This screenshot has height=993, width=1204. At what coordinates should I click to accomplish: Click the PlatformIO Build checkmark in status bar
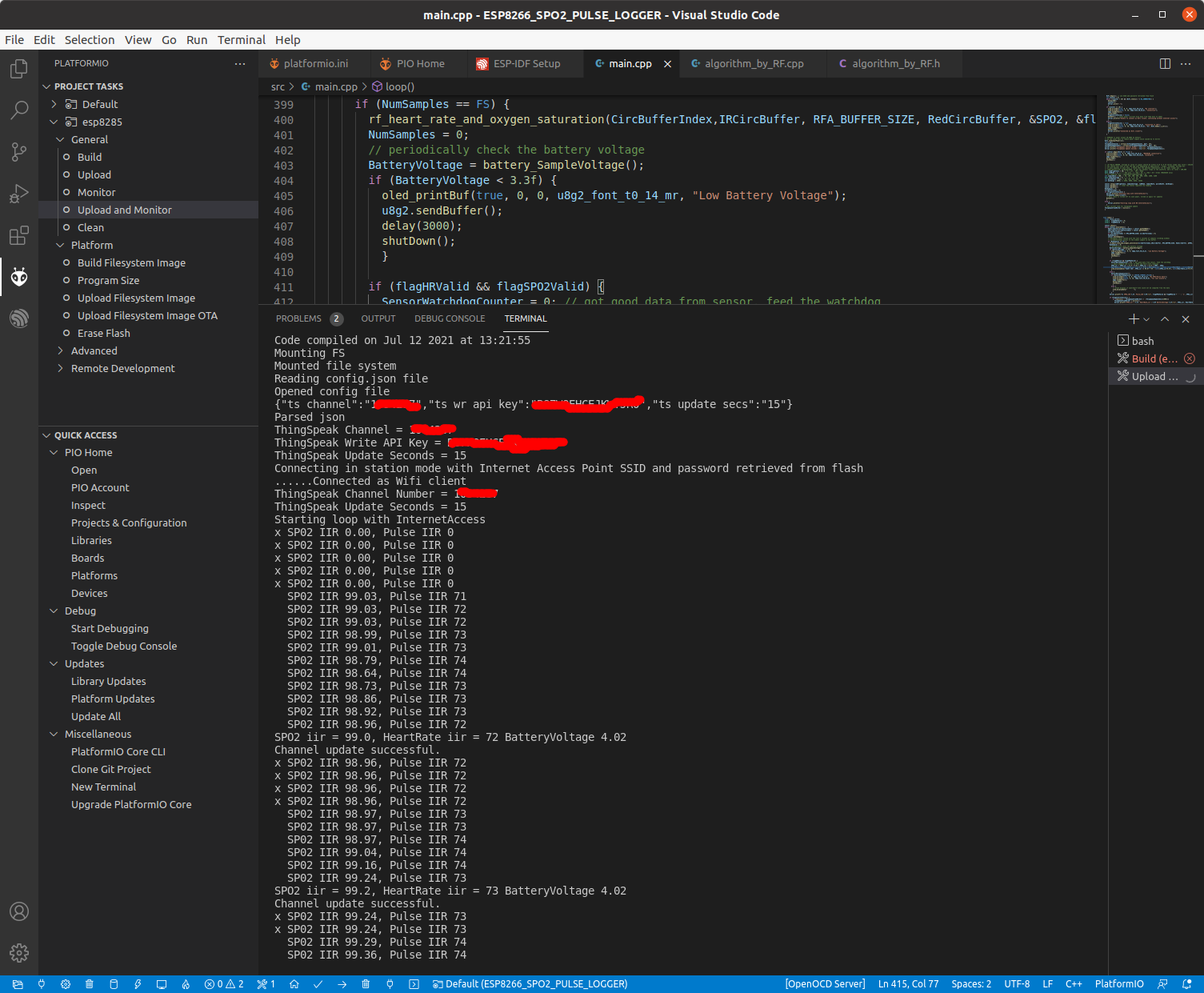point(318,984)
